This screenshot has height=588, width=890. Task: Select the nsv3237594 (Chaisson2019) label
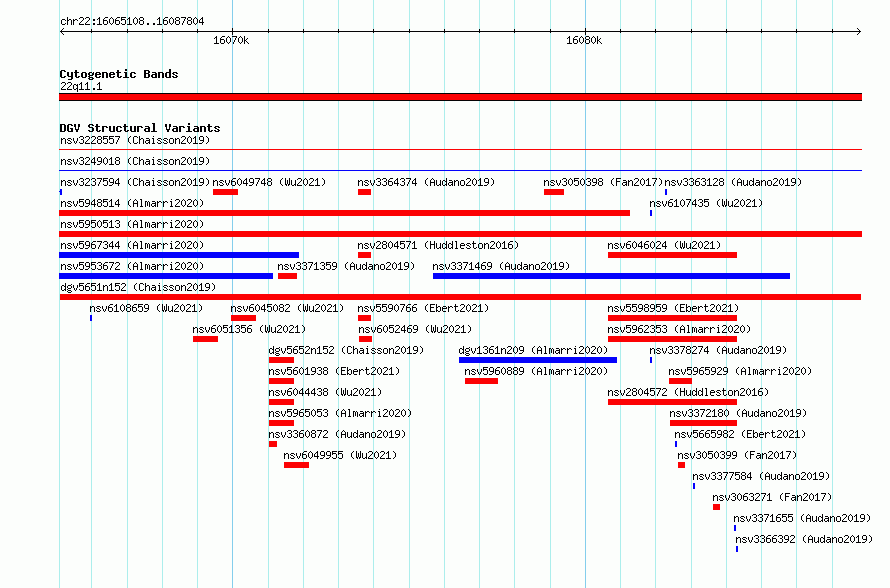coord(135,182)
